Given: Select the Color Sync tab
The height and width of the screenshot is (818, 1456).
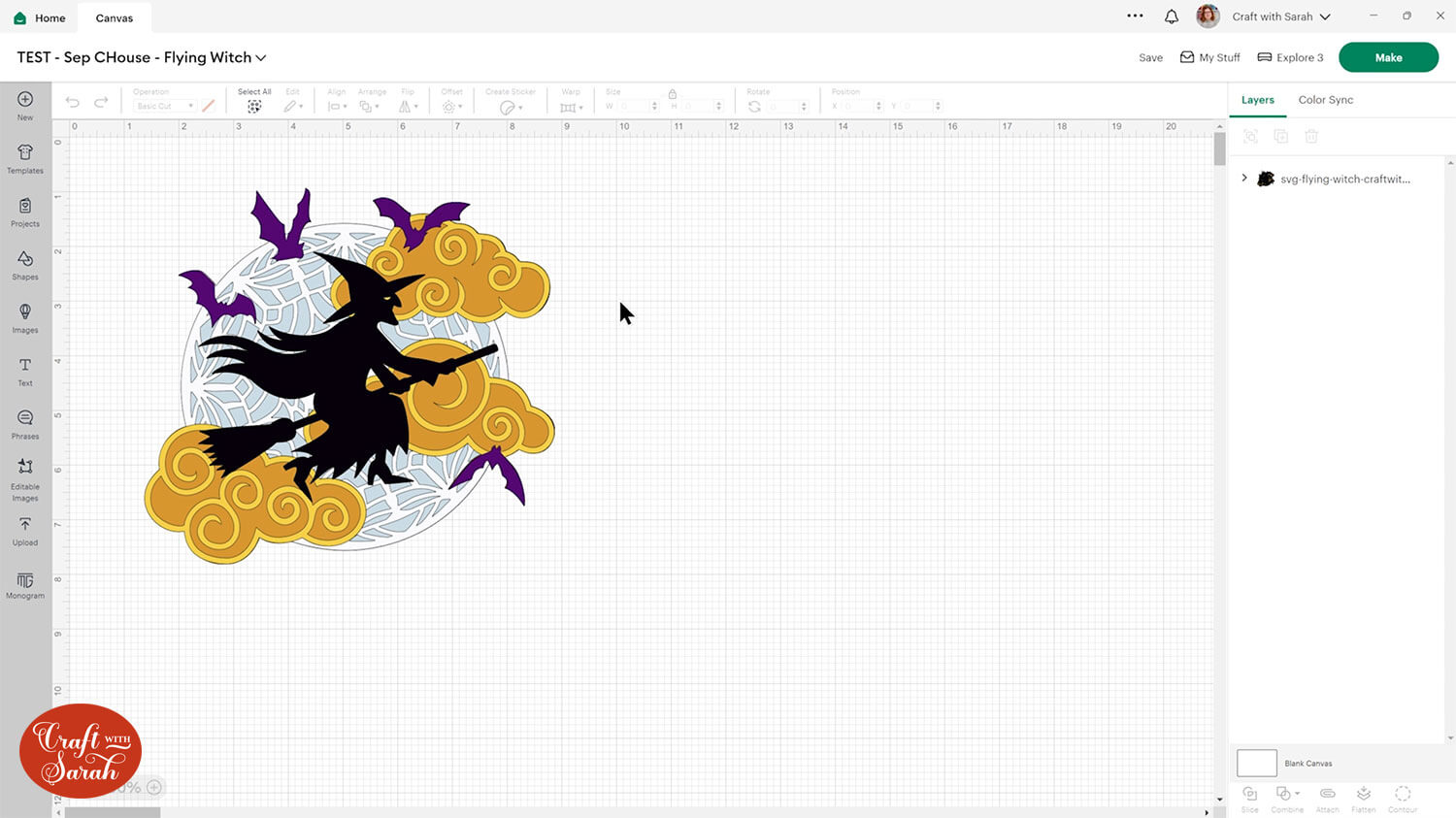Looking at the screenshot, I should click(x=1326, y=100).
